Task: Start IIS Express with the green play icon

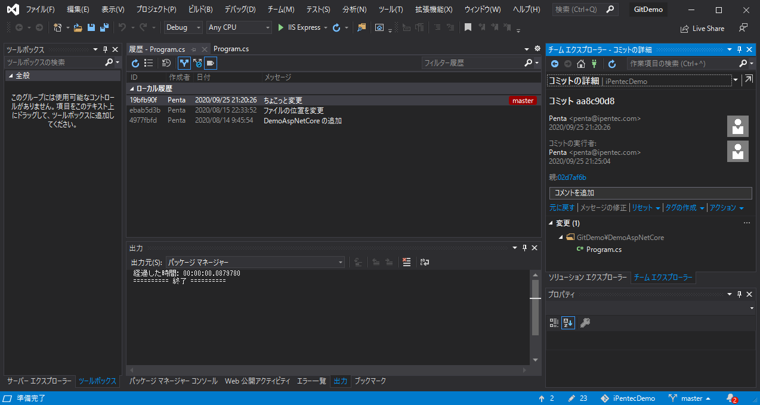Action: [281, 28]
